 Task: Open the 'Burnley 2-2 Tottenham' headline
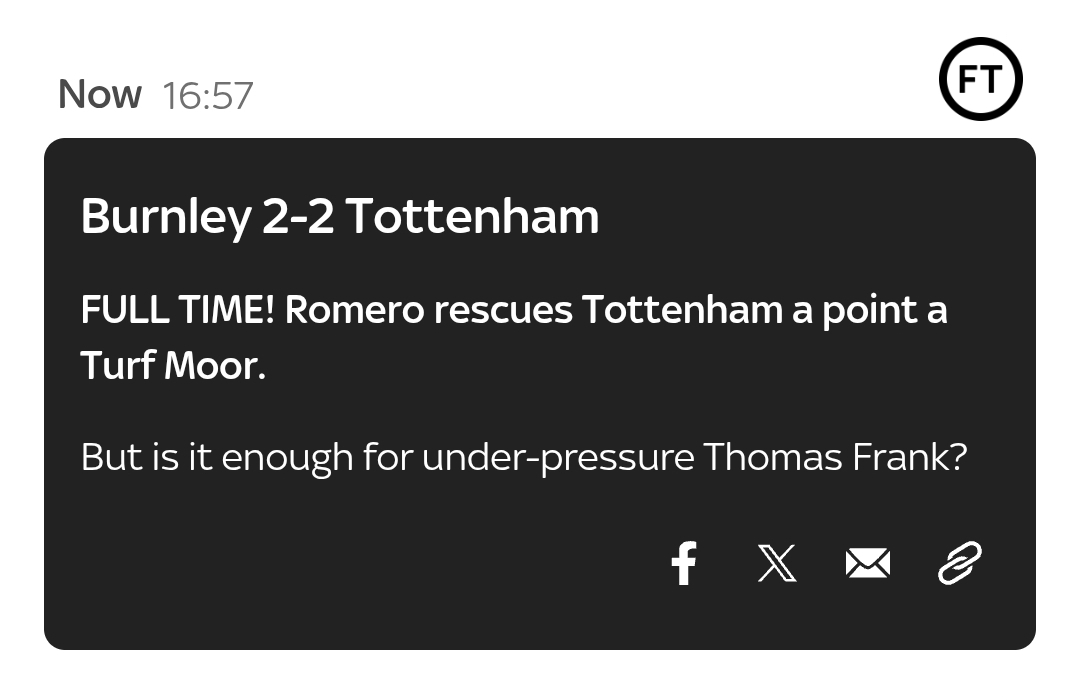[x=339, y=216]
